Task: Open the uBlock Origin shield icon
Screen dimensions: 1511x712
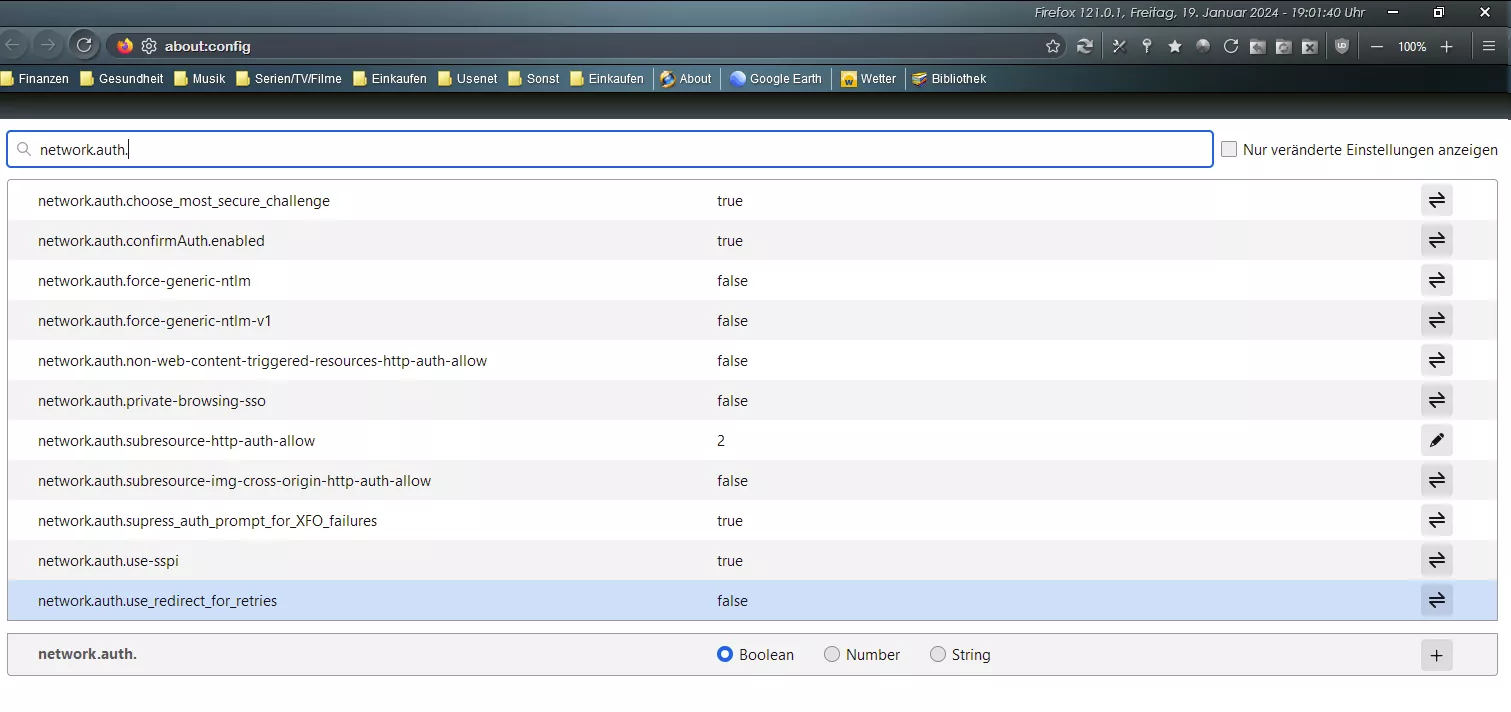Action: click(x=1342, y=46)
